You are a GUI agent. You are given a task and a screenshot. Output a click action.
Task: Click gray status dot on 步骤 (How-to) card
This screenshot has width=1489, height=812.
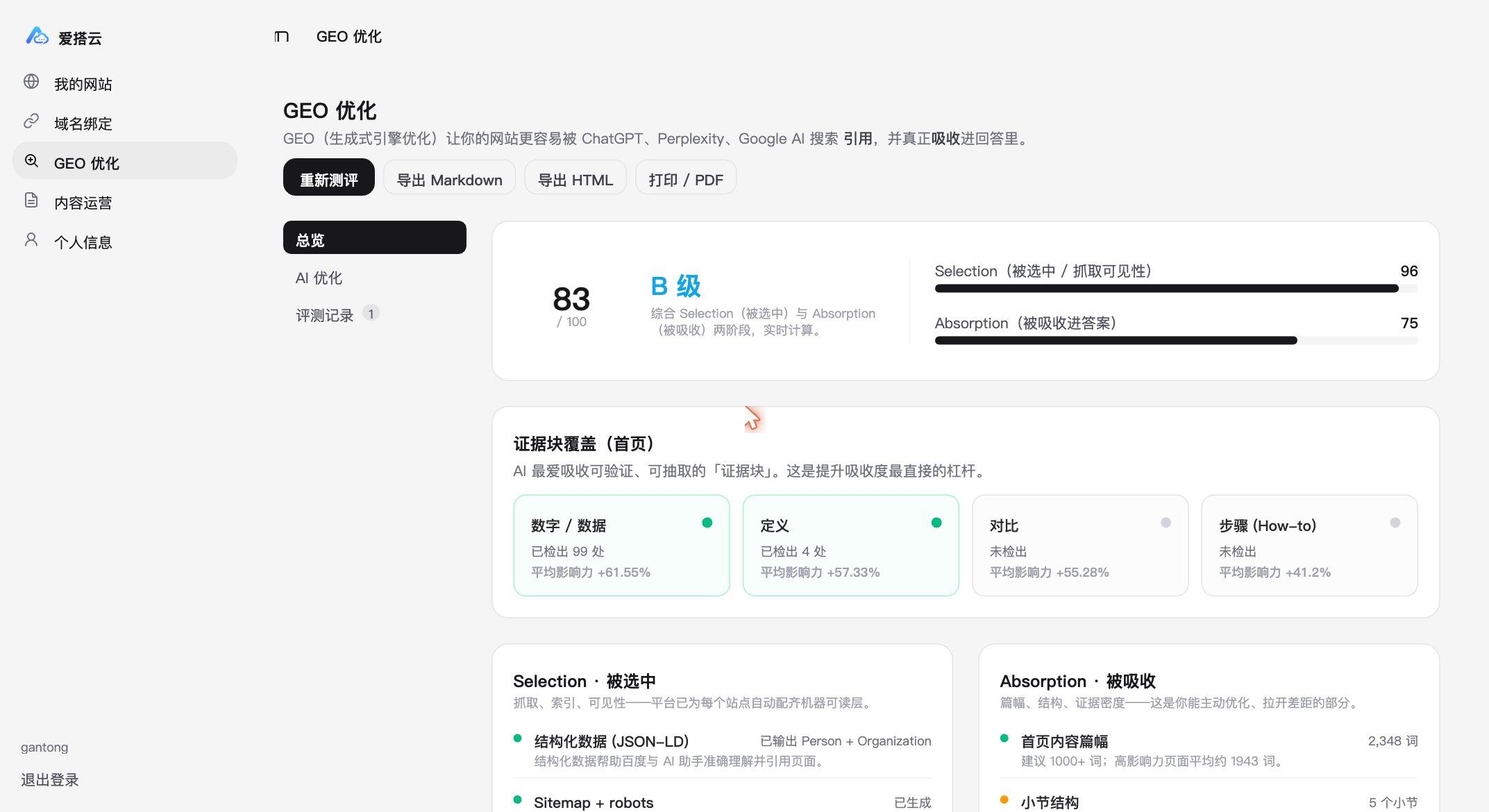[1395, 523]
